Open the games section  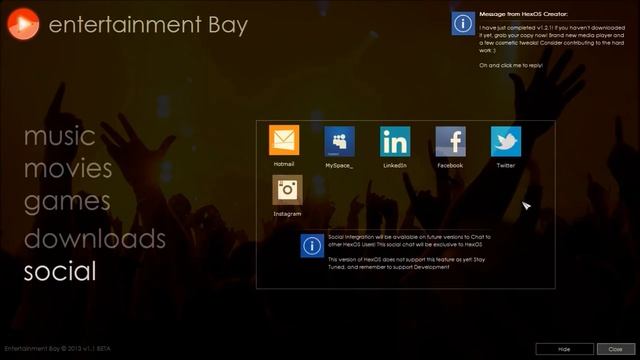coord(67,202)
